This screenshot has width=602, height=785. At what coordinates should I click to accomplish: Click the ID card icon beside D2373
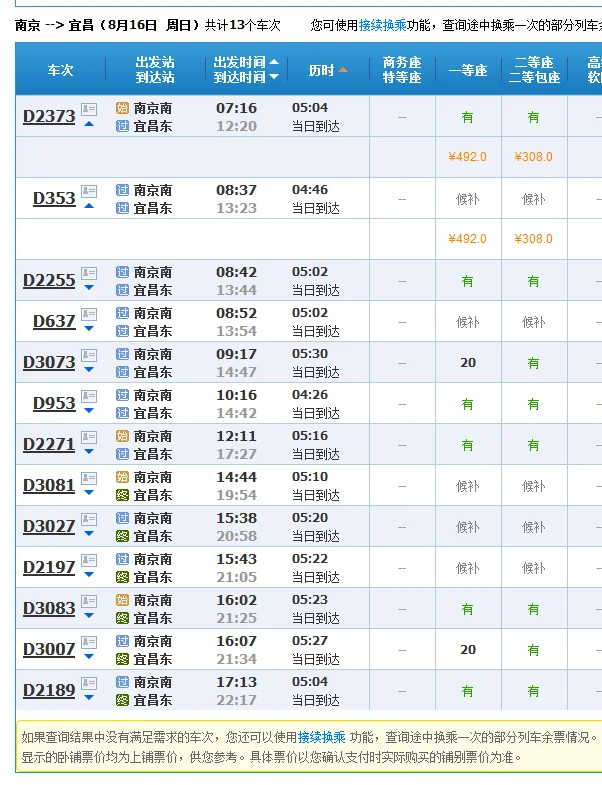pos(89,109)
